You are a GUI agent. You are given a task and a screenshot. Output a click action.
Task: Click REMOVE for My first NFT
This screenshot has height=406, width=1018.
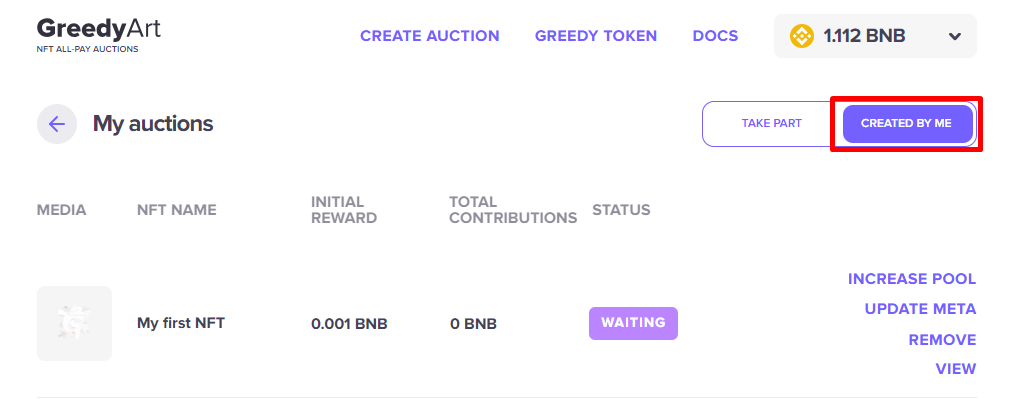click(x=942, y=340)
